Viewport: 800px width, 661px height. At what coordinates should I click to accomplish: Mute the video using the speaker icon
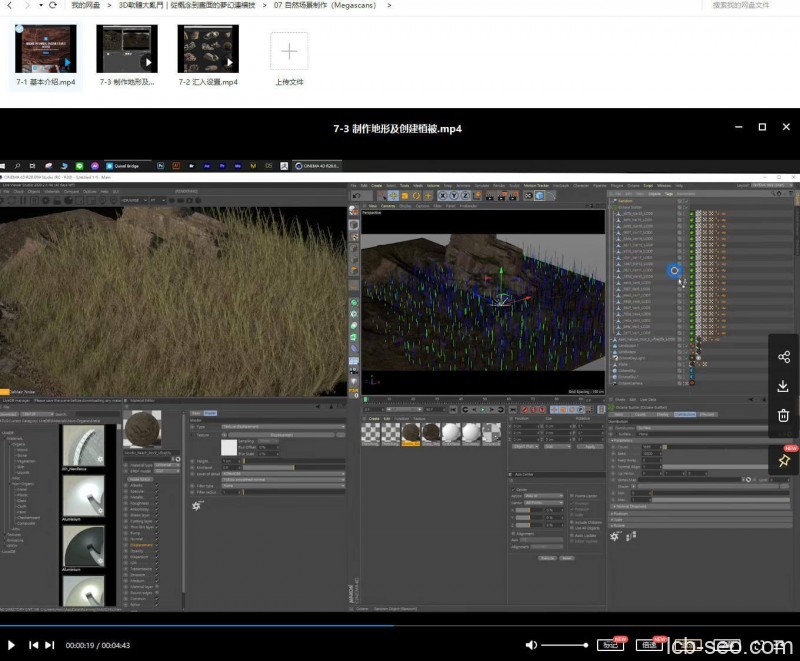532,645
